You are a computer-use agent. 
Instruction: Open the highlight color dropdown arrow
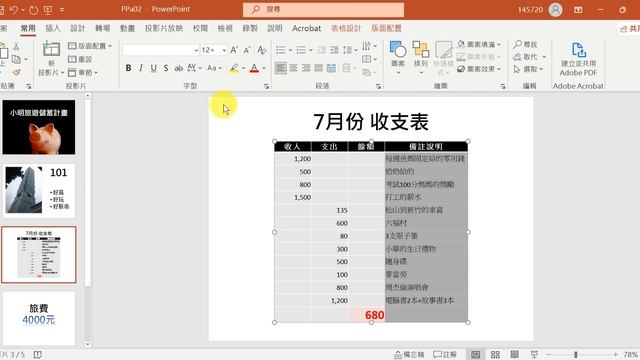(244, 68)
